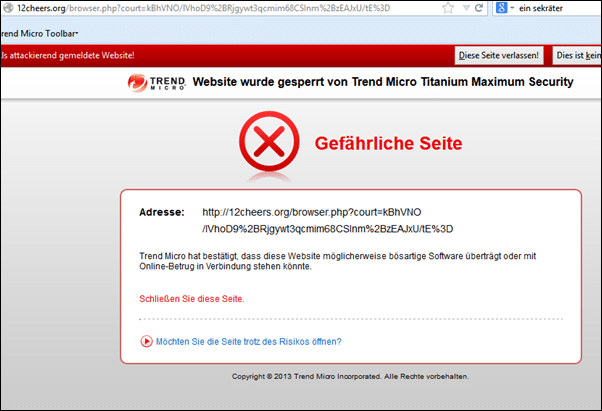
Task: Click the red arrow icon beside 'Möchten Sie'
Action: [x=146, y=341]
